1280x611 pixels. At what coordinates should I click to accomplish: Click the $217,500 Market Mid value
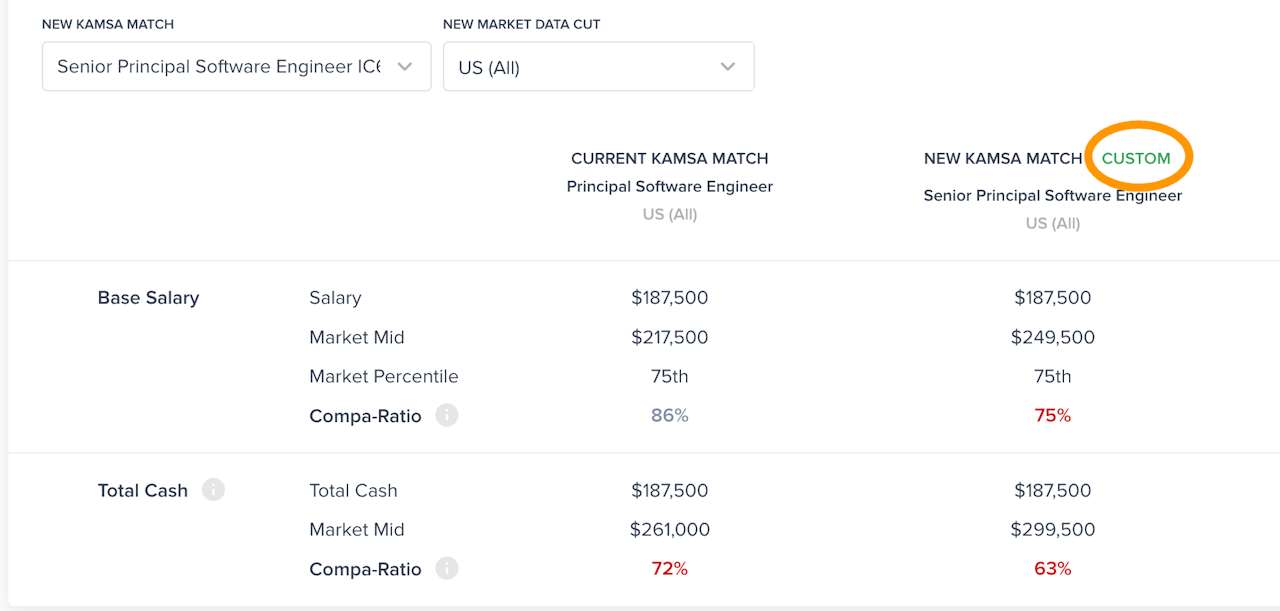point(669,337)
